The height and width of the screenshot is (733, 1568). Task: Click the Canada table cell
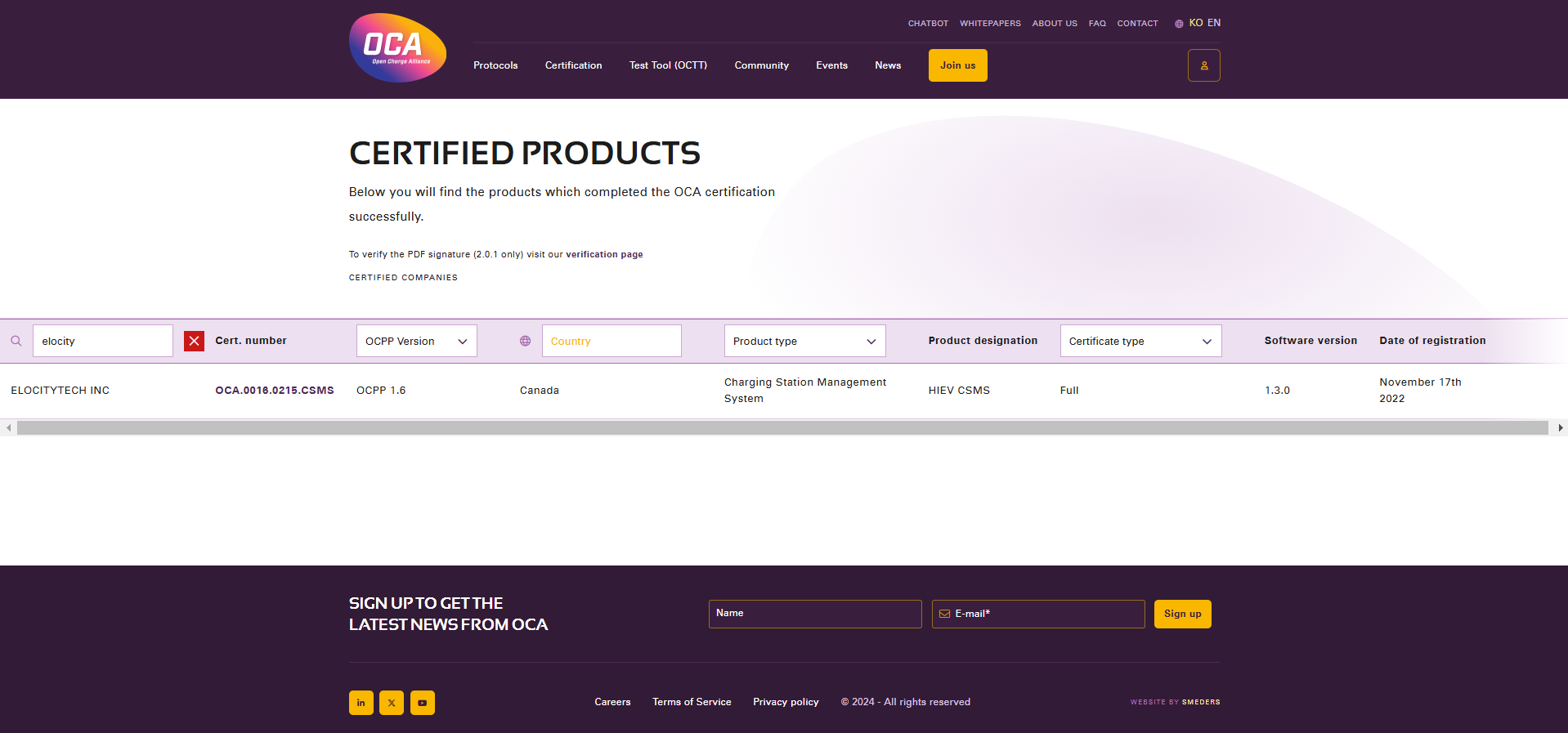[x=540, y=391]
